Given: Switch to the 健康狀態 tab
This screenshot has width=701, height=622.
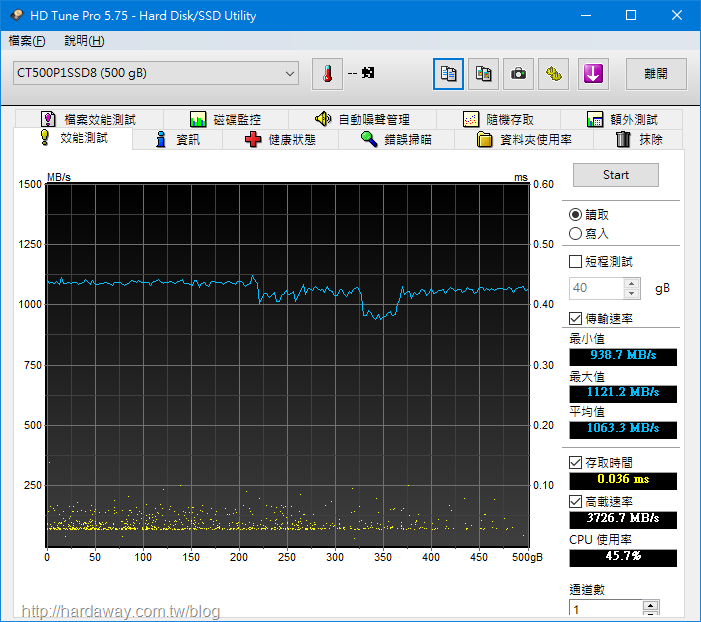Looking at the screenshot, I should click(280, 140).
